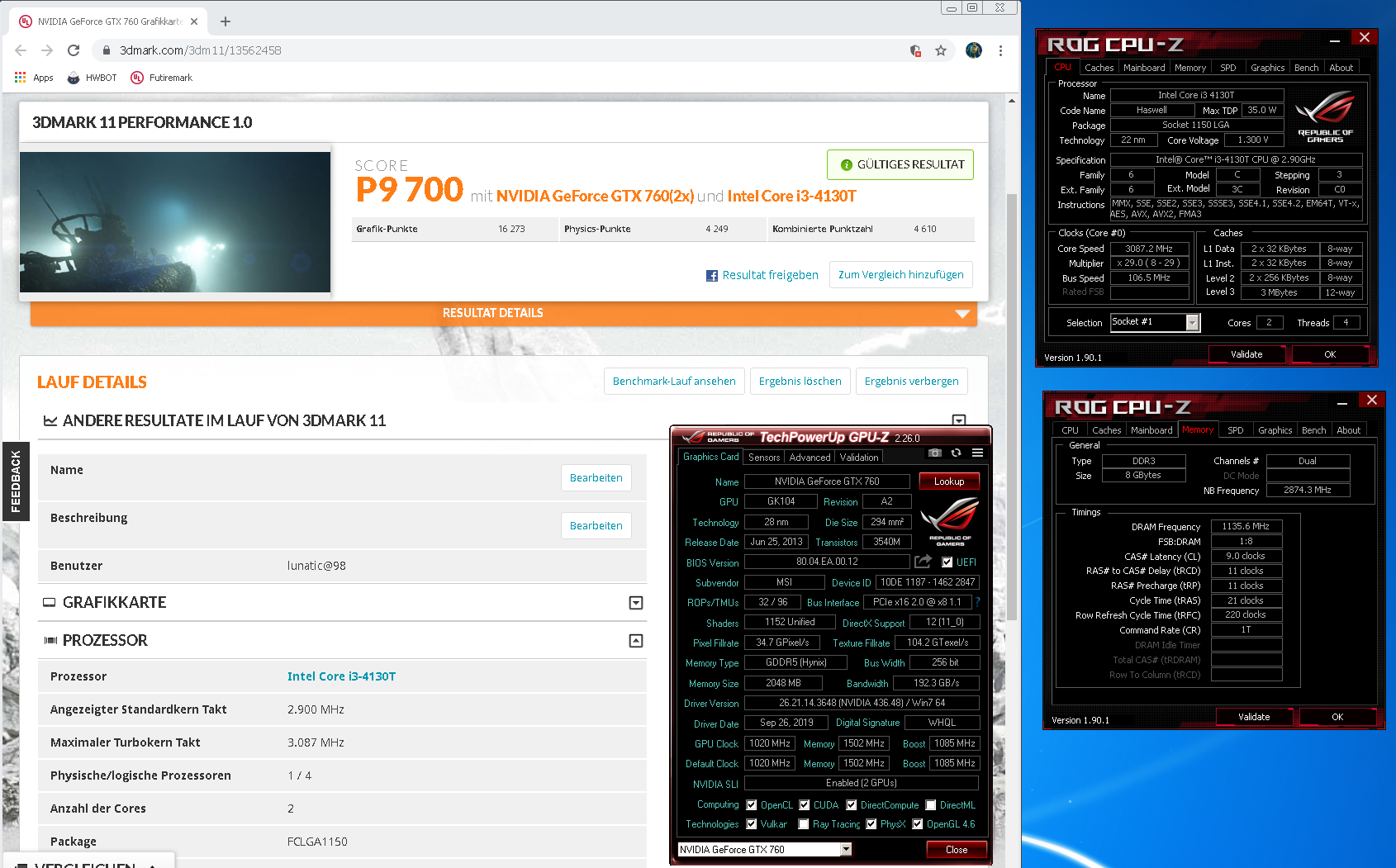Toggle the DirectML checkbox

(x=930, y=805)
